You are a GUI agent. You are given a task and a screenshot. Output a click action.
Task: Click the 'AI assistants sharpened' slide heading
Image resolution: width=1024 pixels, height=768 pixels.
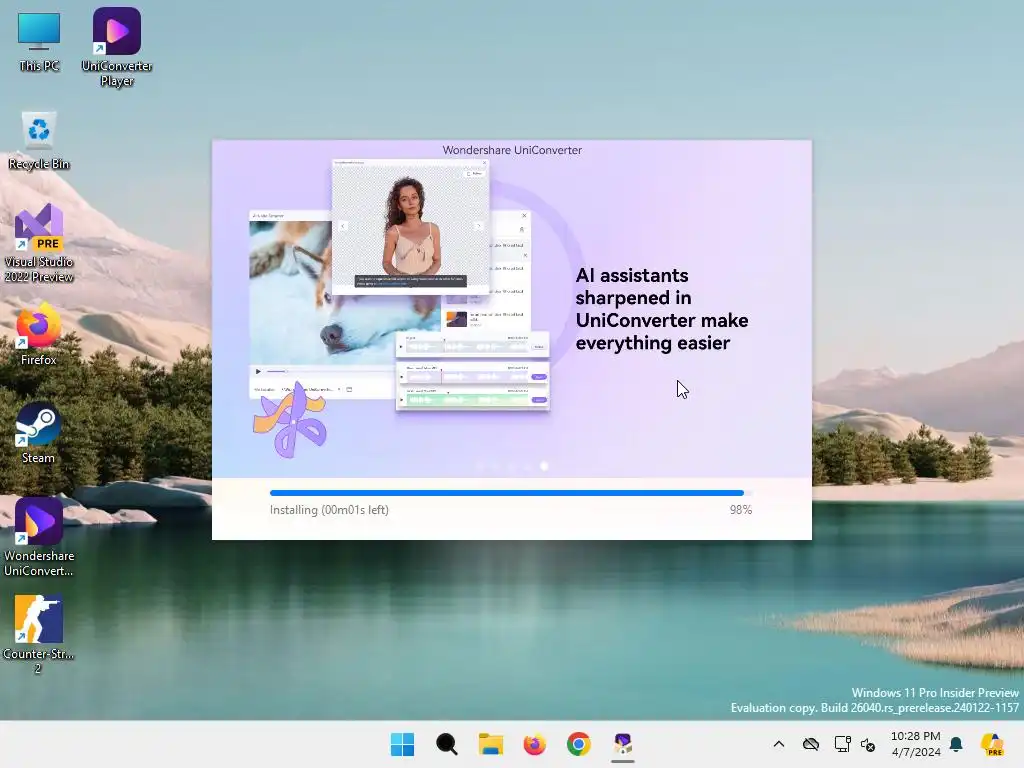[x=662, y=309]
